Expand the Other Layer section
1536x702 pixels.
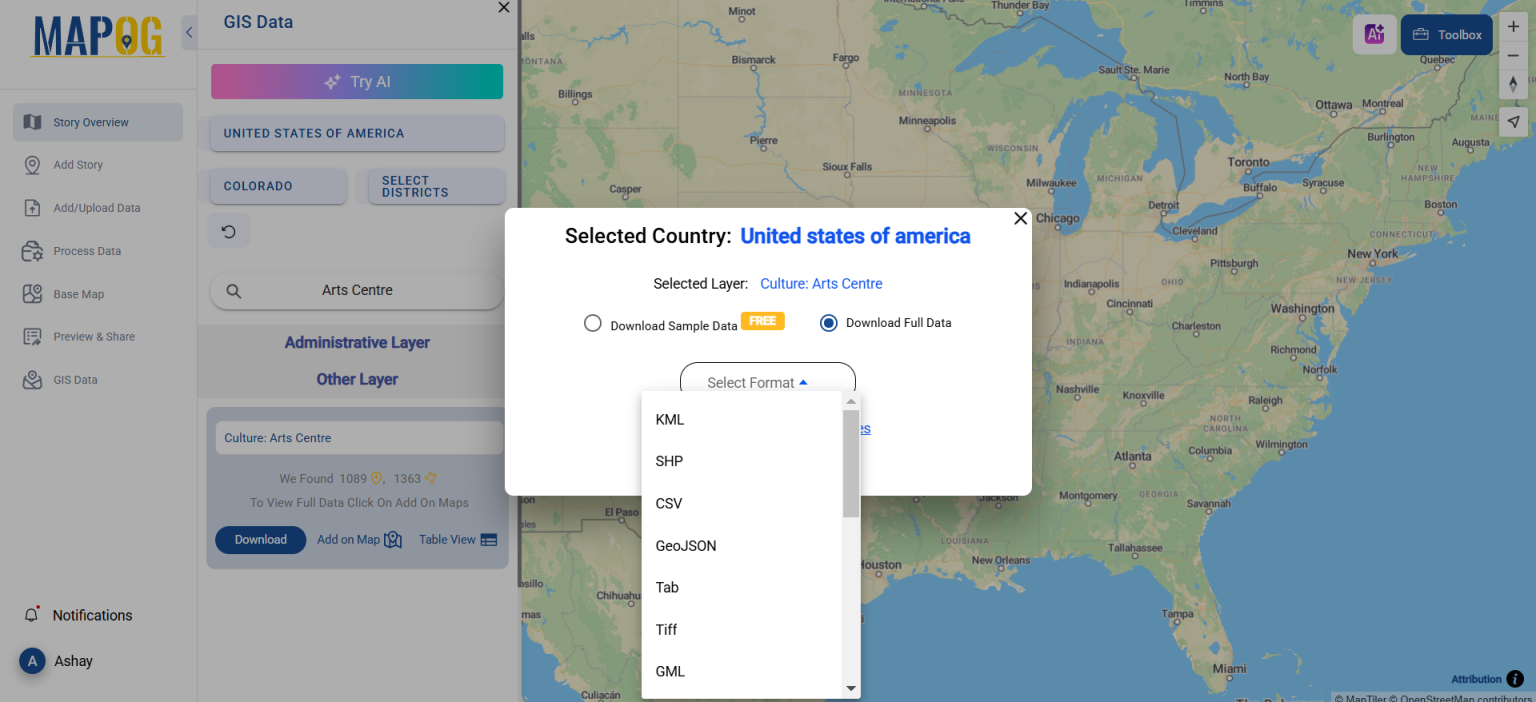pyautogui.click(x=357, y=380)
